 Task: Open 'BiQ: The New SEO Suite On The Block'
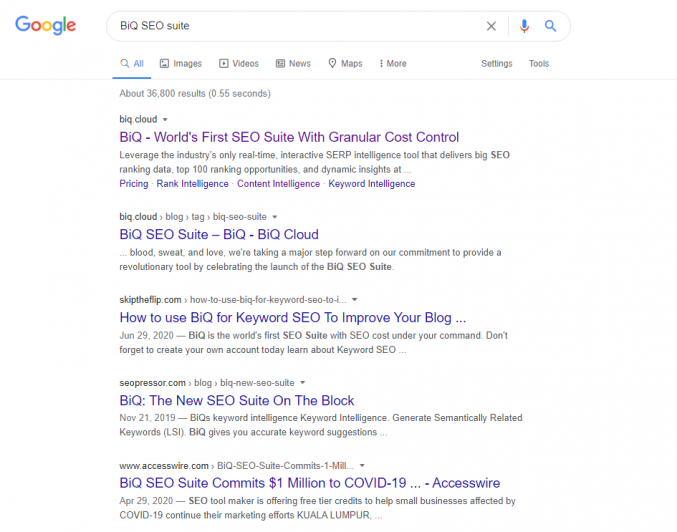click(237, 400)
